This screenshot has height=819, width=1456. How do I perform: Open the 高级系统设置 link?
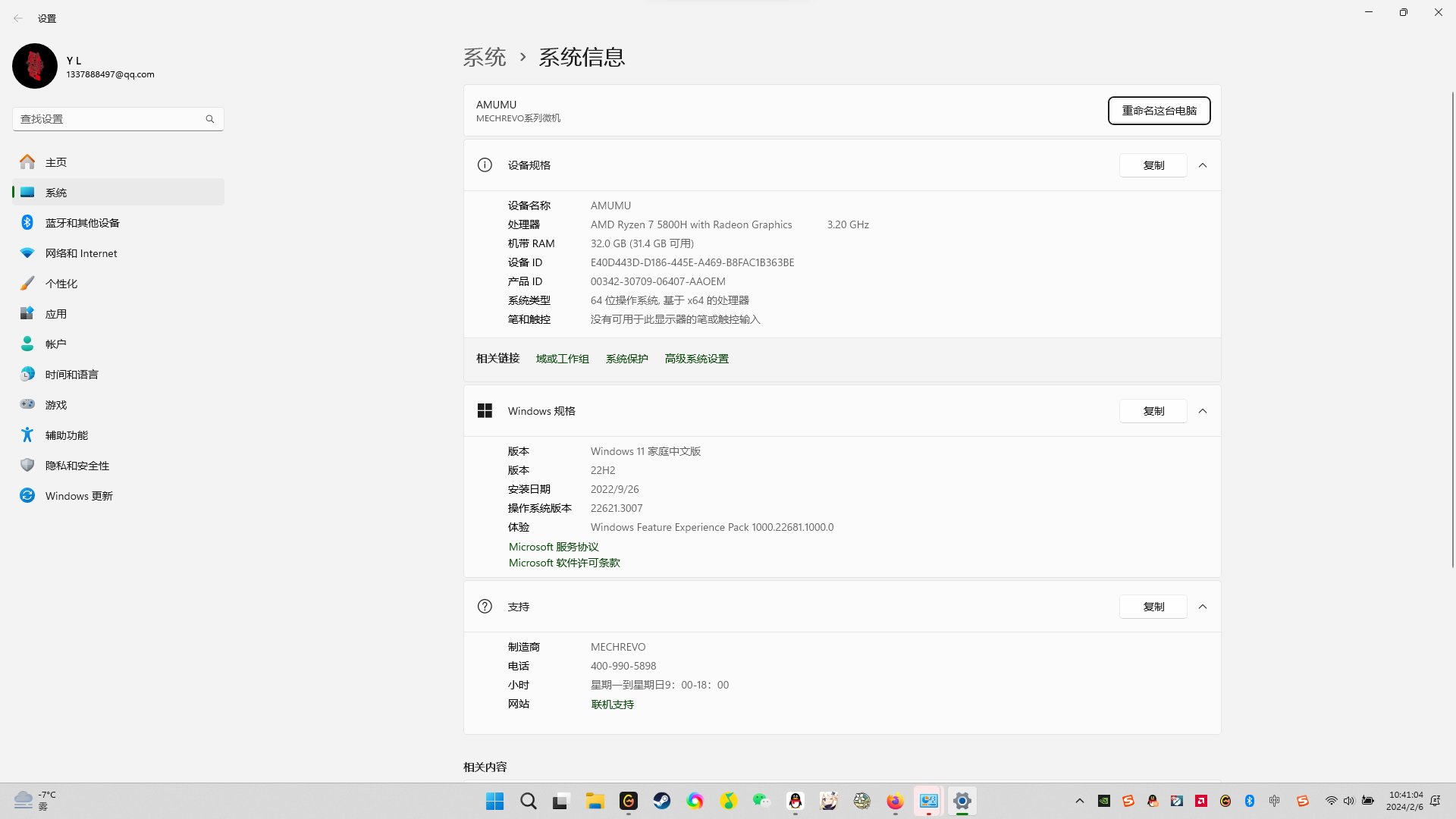[695, 358]
